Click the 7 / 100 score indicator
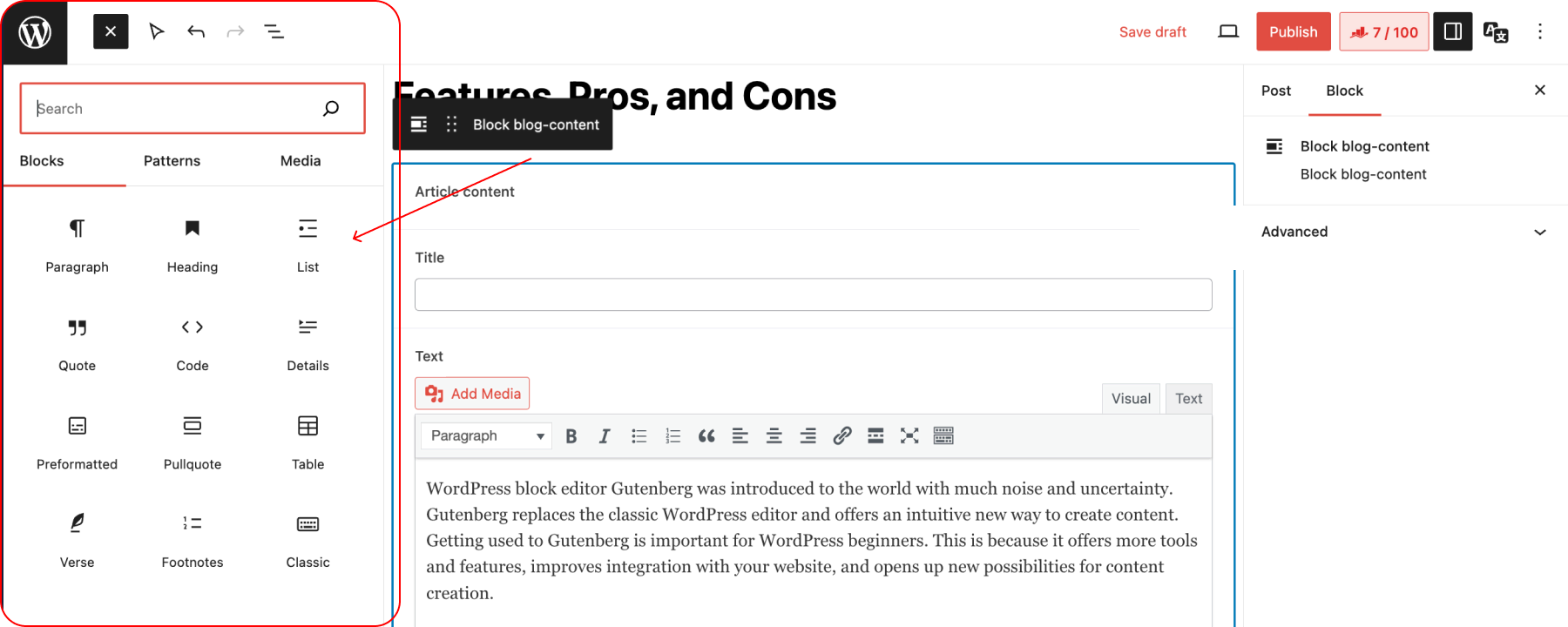The height and width of the screenshot is (627, 1568). click(1383, 32)
